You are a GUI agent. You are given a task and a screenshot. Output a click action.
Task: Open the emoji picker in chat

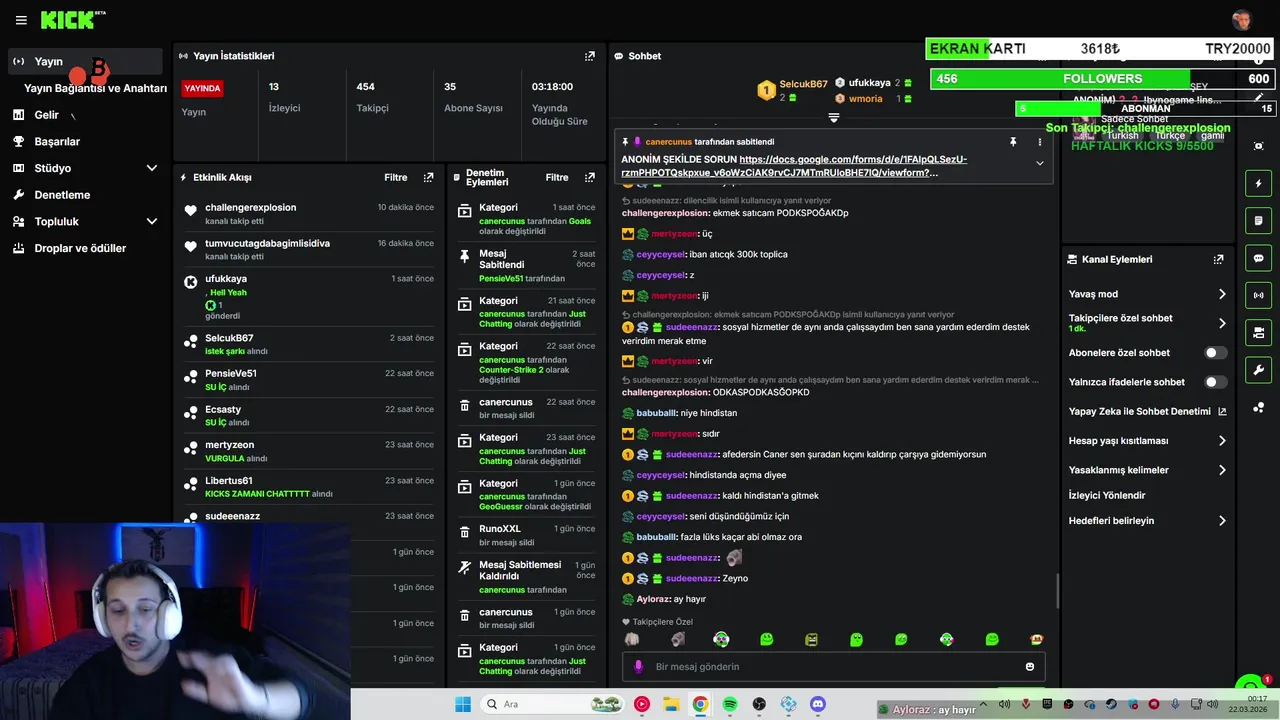coord(1029,667)
